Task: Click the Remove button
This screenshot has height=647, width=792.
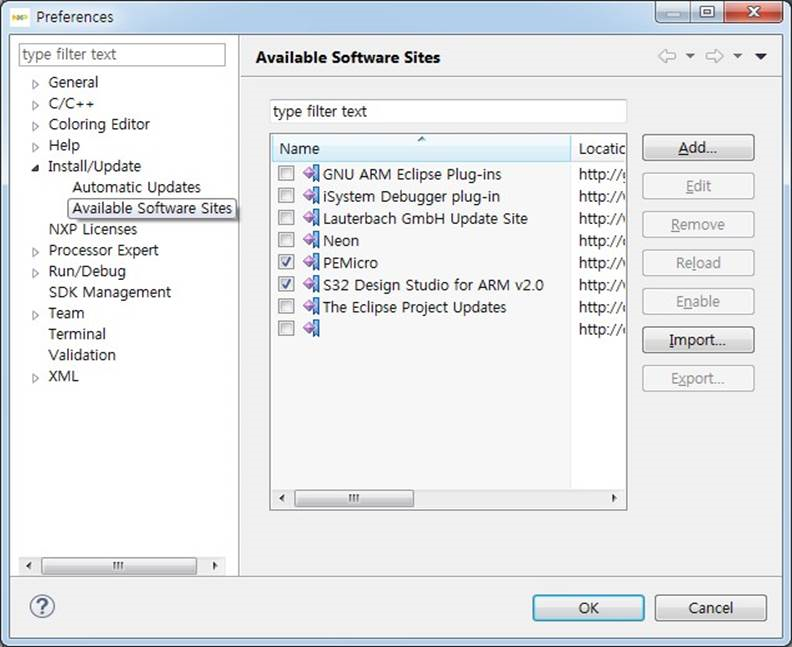Action: click(x=698, y=224)
